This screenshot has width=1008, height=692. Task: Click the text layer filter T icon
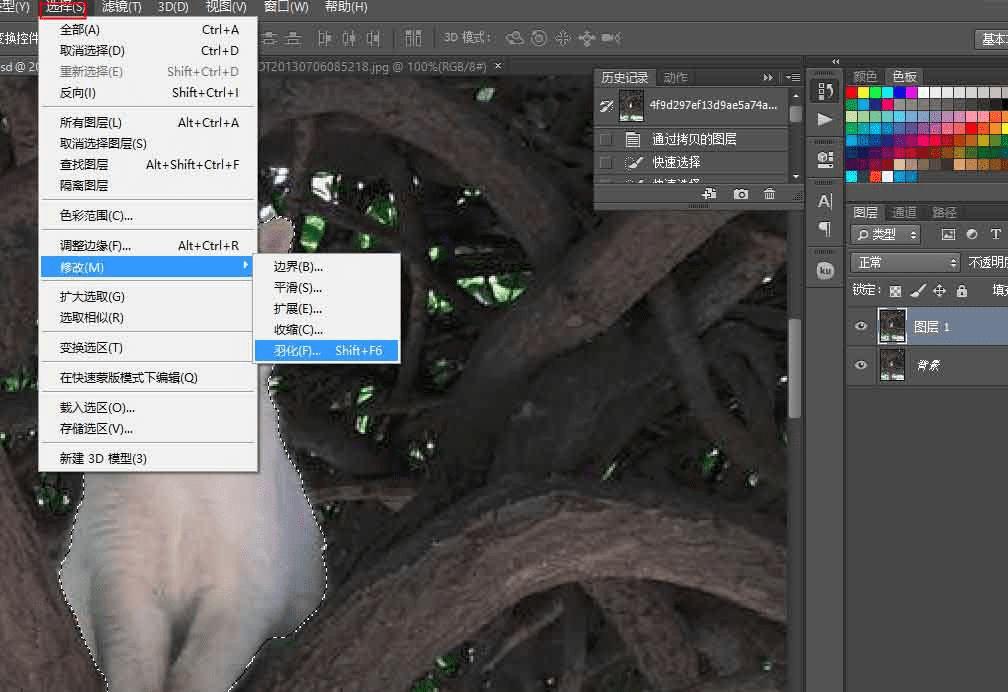(995, 234)
